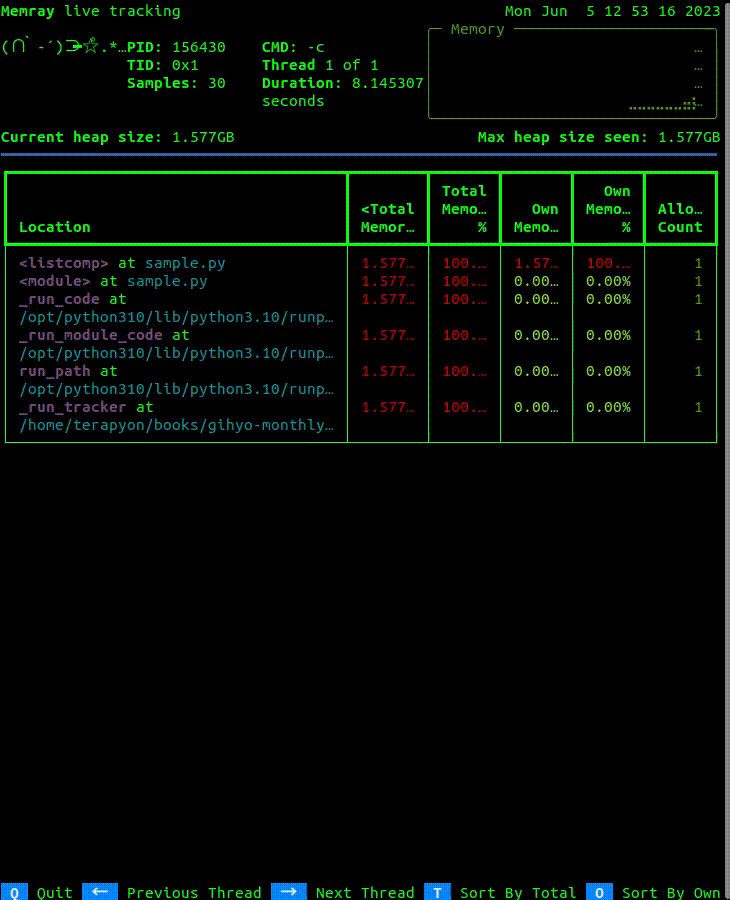Click the Location column header
The width and height of the screenshot is (730, 900).
(176, 209)
